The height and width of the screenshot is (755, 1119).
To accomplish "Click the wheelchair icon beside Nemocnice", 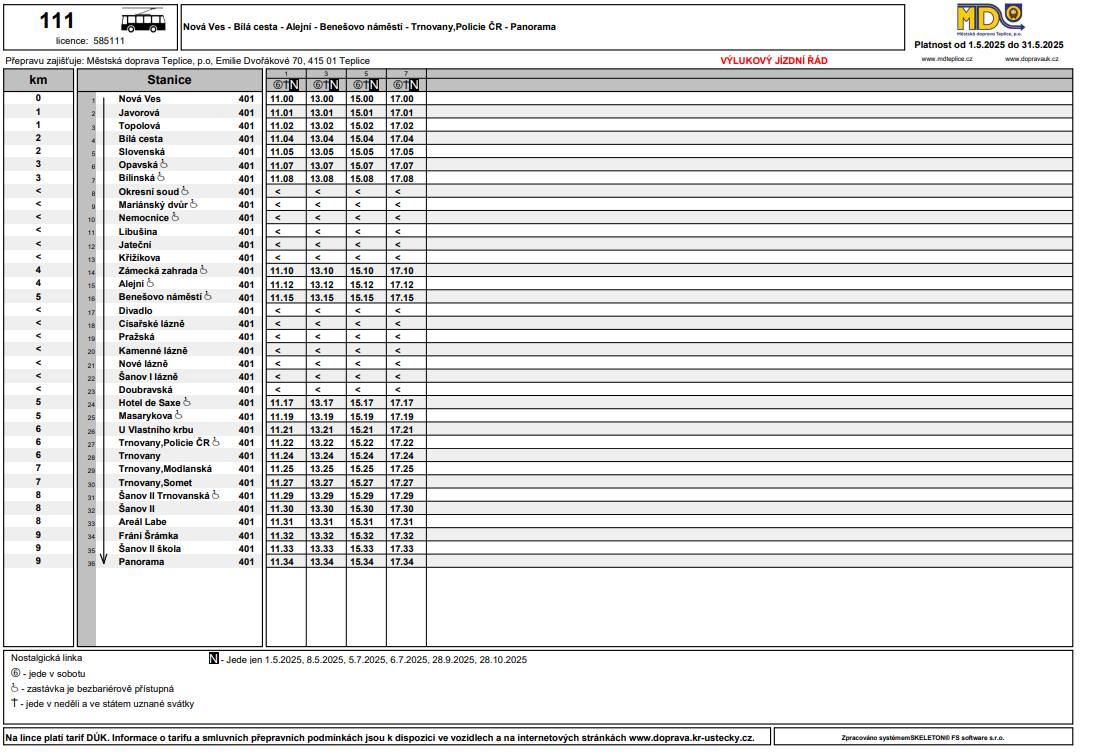I will pos(176,217).
